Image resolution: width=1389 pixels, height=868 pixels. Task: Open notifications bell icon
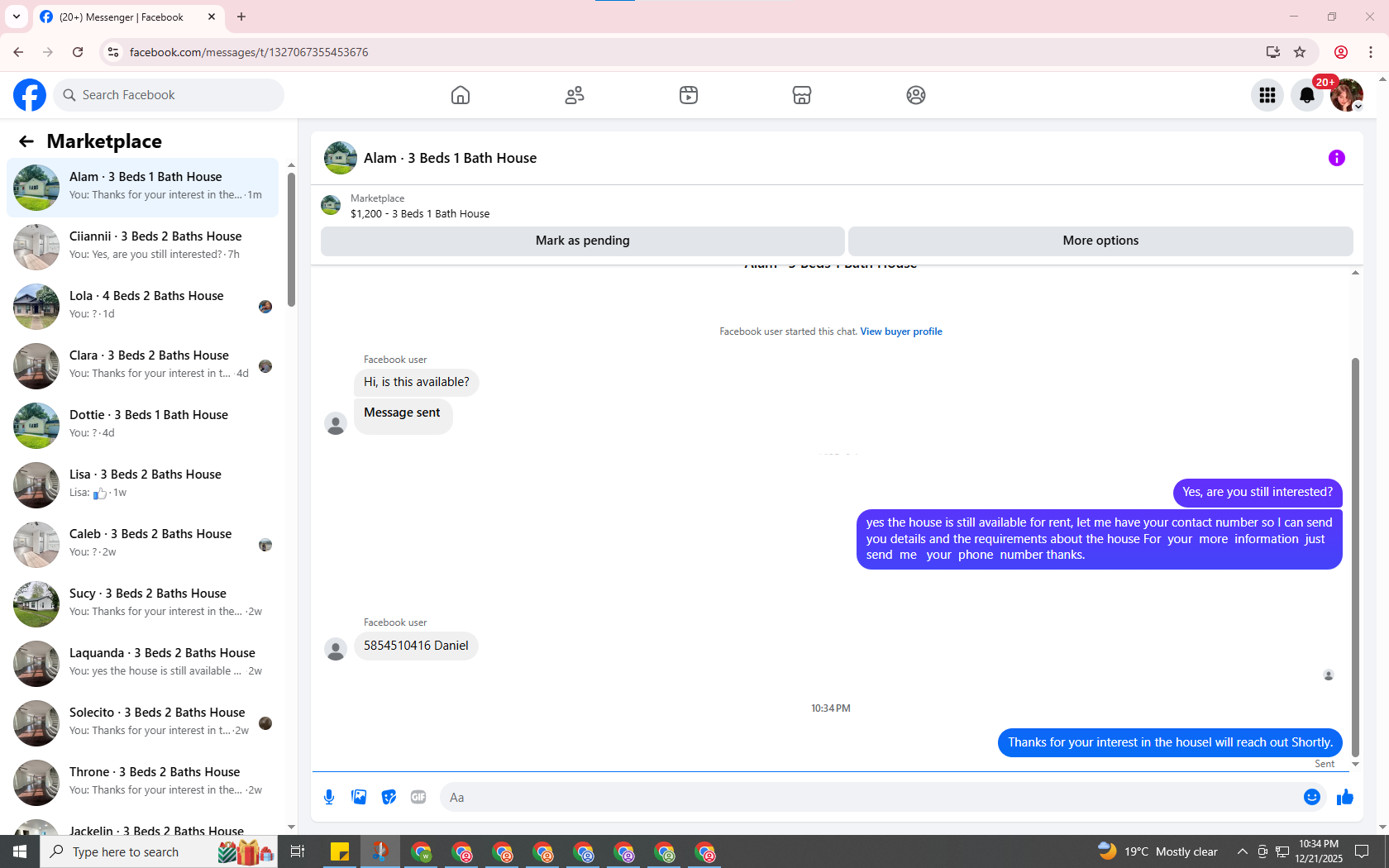tap(1307, 95)
